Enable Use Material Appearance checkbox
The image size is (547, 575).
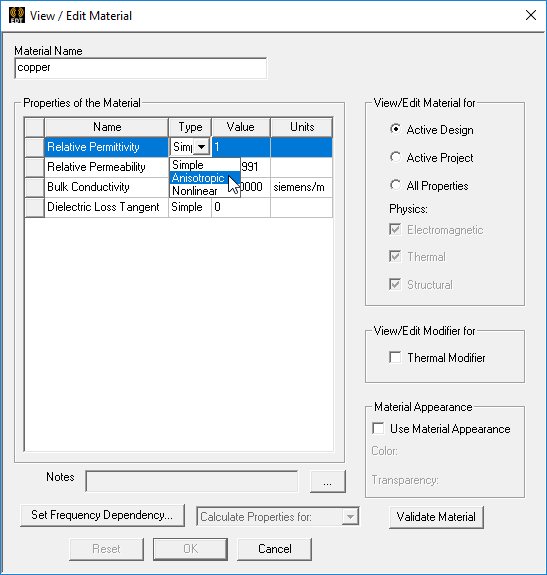[x=378, y=428]
